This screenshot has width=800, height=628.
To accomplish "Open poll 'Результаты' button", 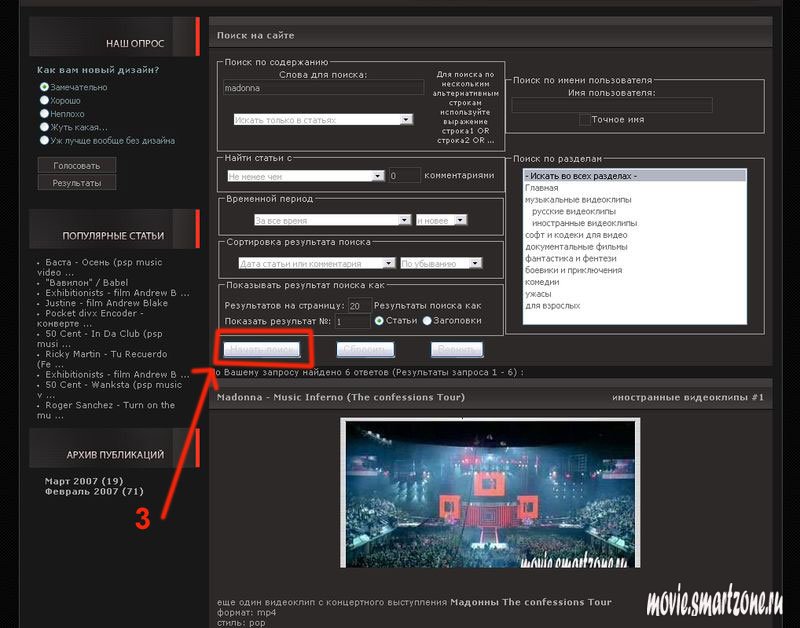I will pyautogui.click(x=77, y=183).
